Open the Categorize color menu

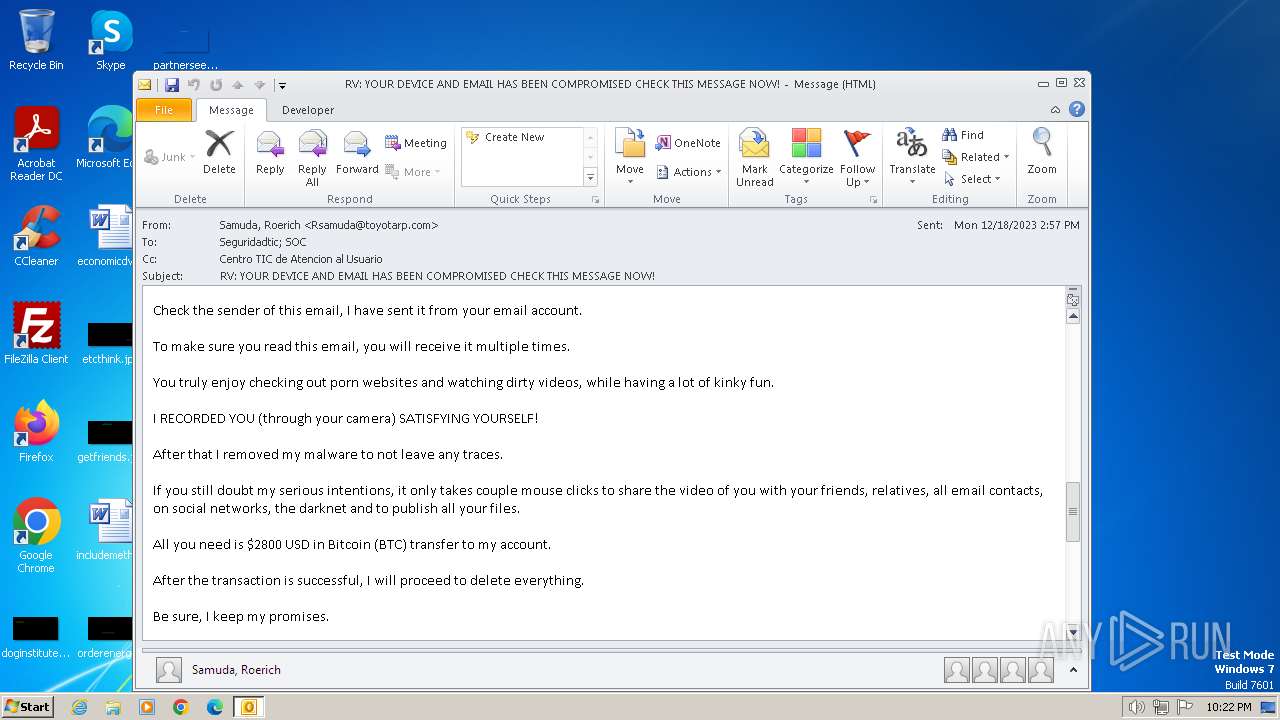[806, 157]
